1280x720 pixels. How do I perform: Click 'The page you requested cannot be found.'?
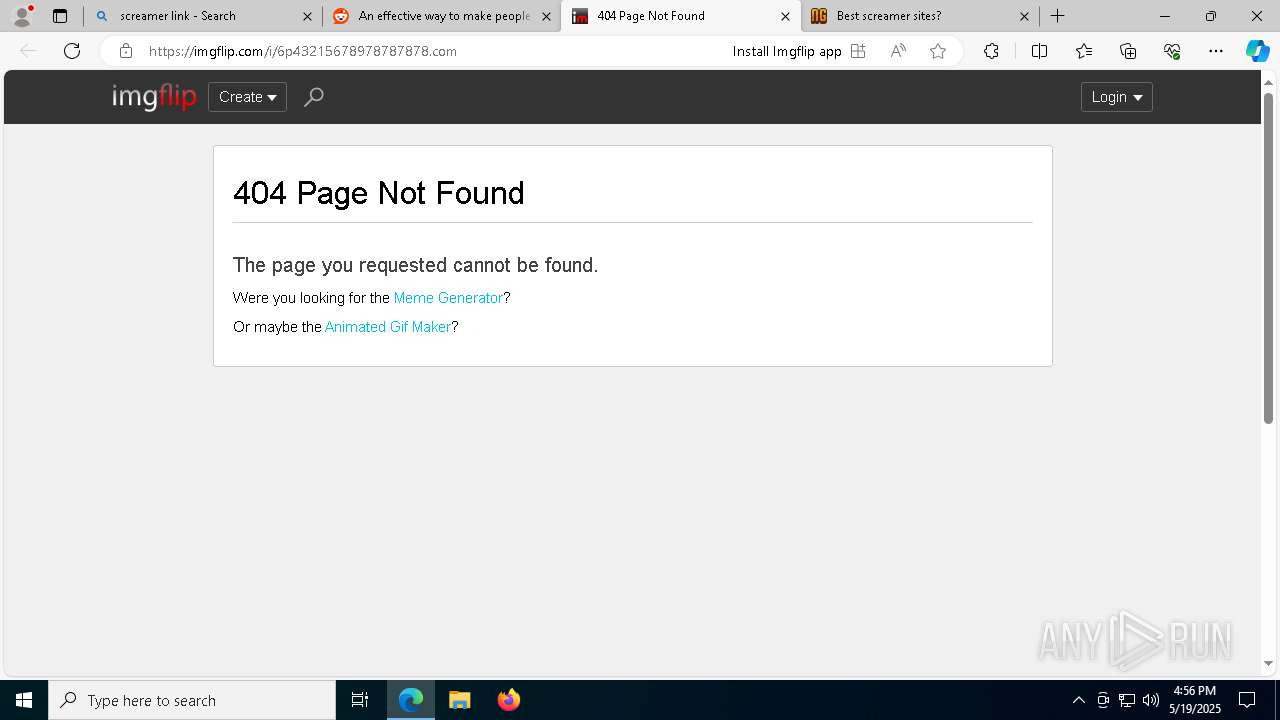415,265
